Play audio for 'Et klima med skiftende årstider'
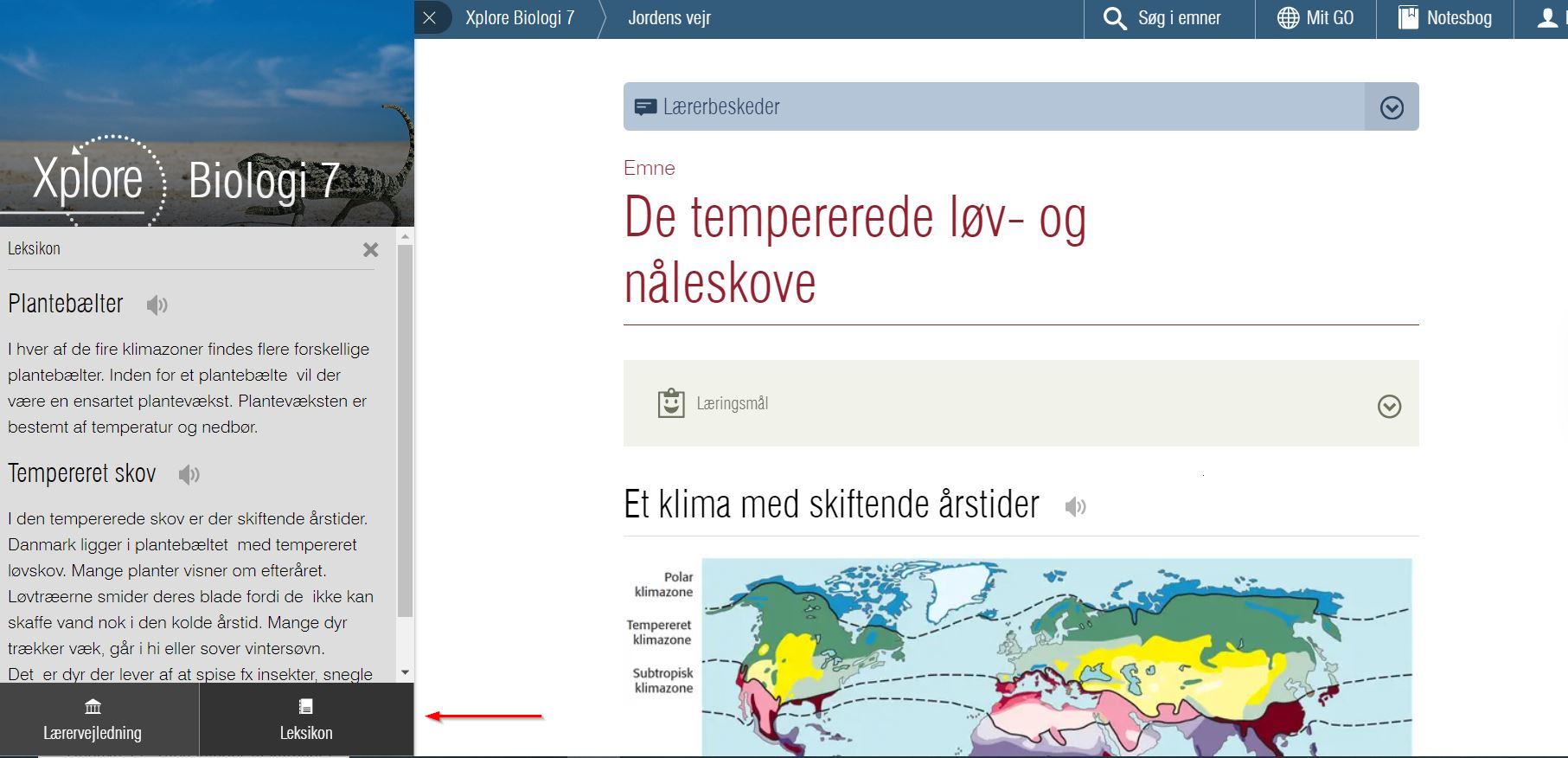This screenshot has height=758, width=1568. point(1075,507)
